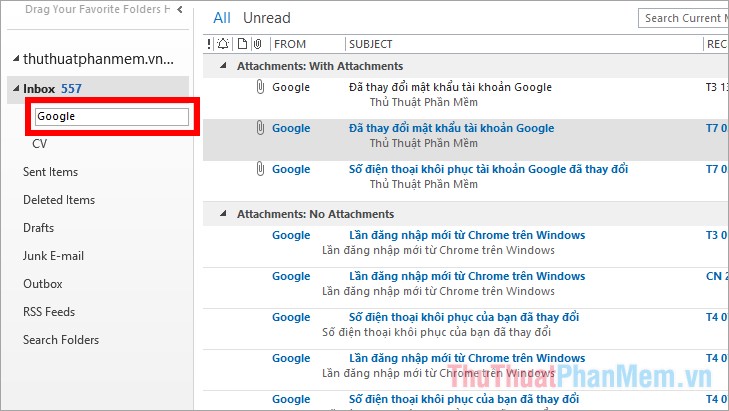This screenshot has width=729, height=411.
Task: Select the thuthuatphanmem.vn account name
Action: [x=98, y=59]
